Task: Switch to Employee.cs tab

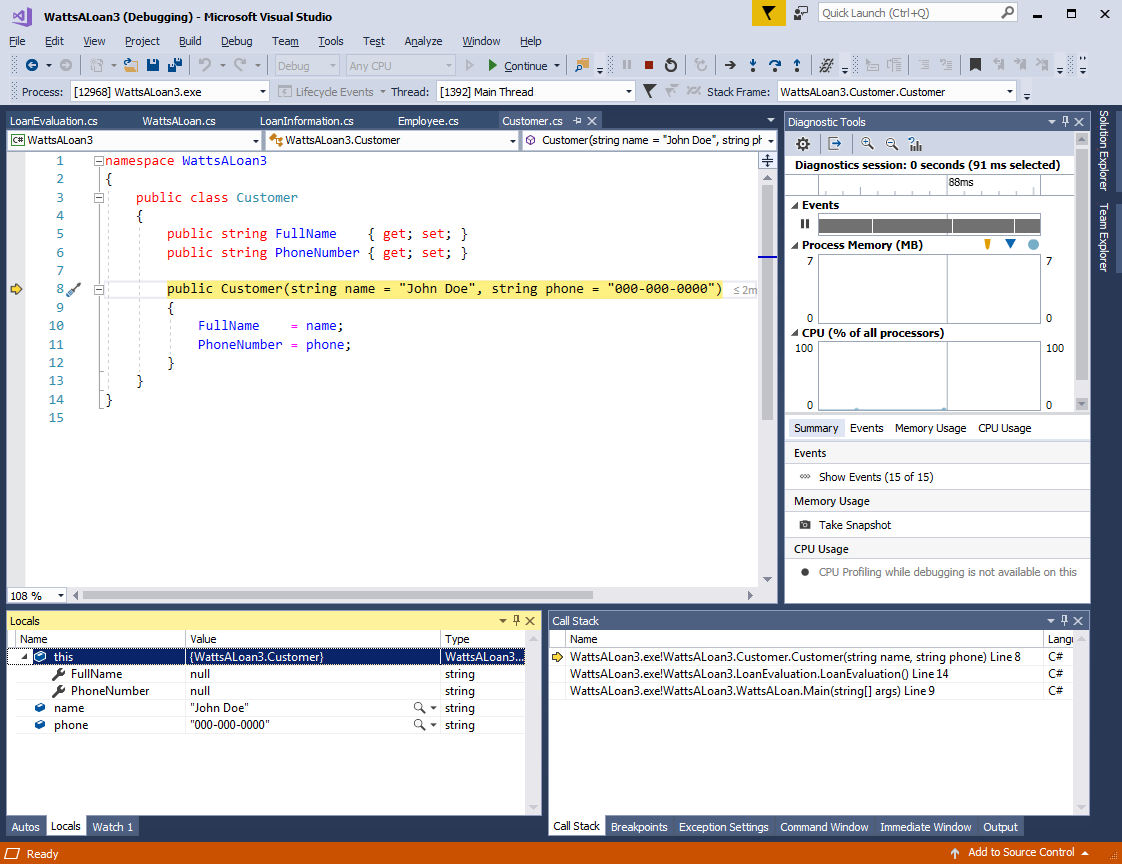Action: (428, 121)
